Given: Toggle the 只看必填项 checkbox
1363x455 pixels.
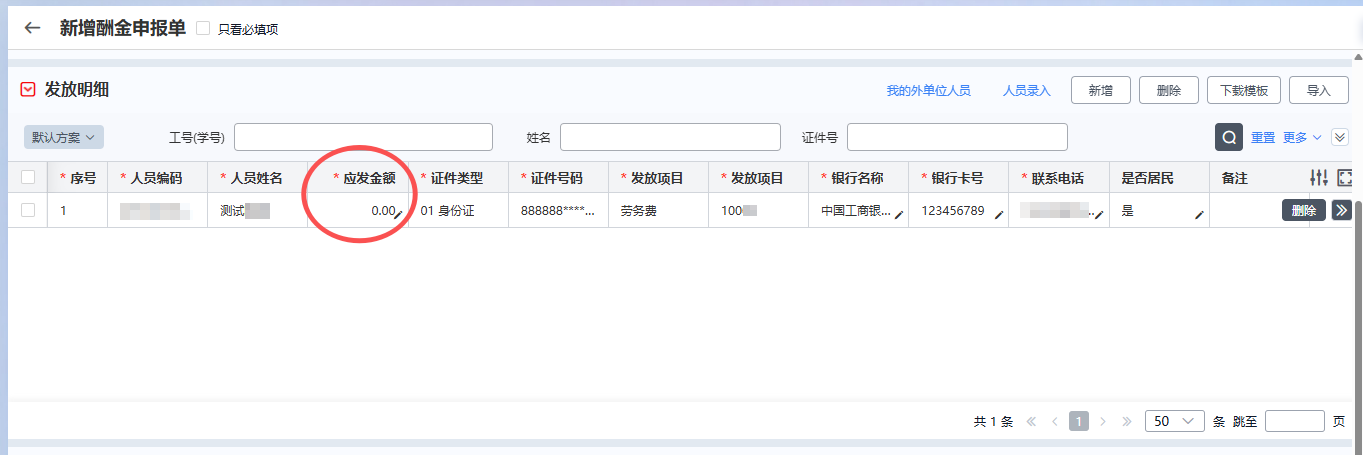Looking at the screenshot, I should click(x=203, y=28).
